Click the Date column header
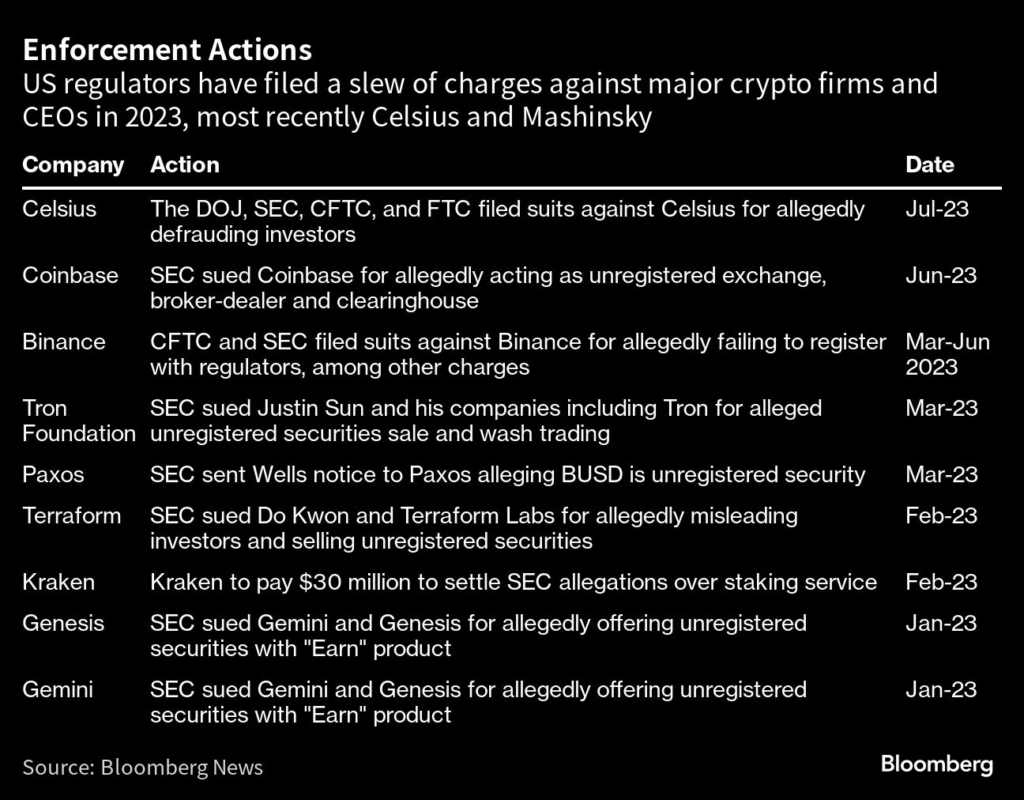Screen dimensions: 1024x800 (x=929, y=165)
